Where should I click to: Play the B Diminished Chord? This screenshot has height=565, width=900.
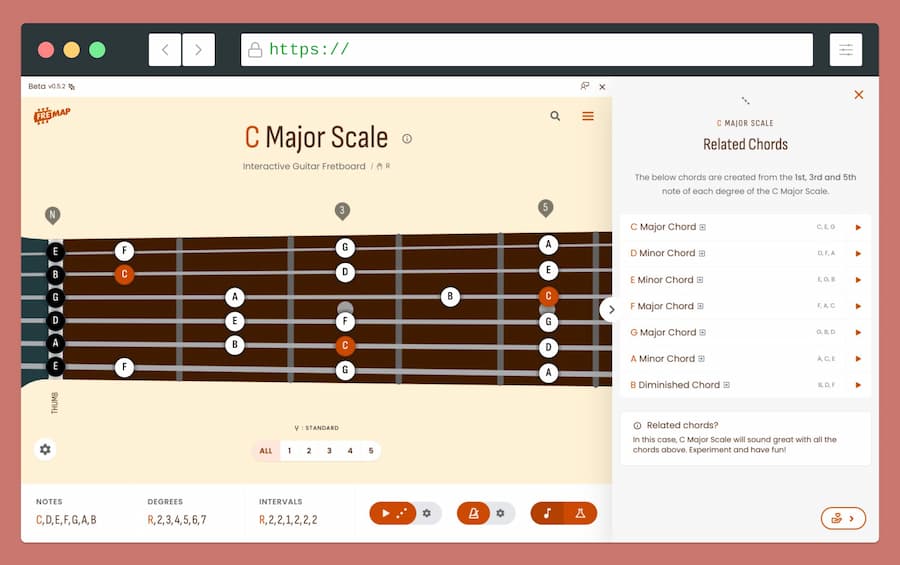coord(858,385)
